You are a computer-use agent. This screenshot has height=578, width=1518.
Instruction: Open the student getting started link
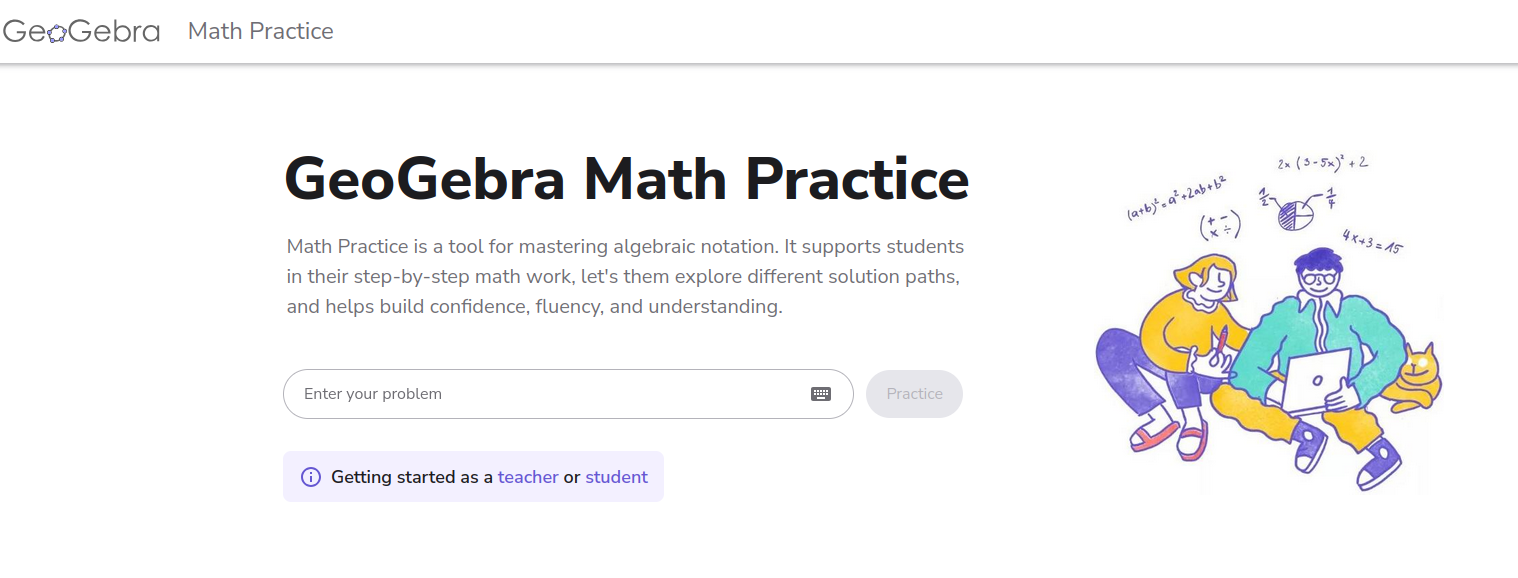click(616, 477)
